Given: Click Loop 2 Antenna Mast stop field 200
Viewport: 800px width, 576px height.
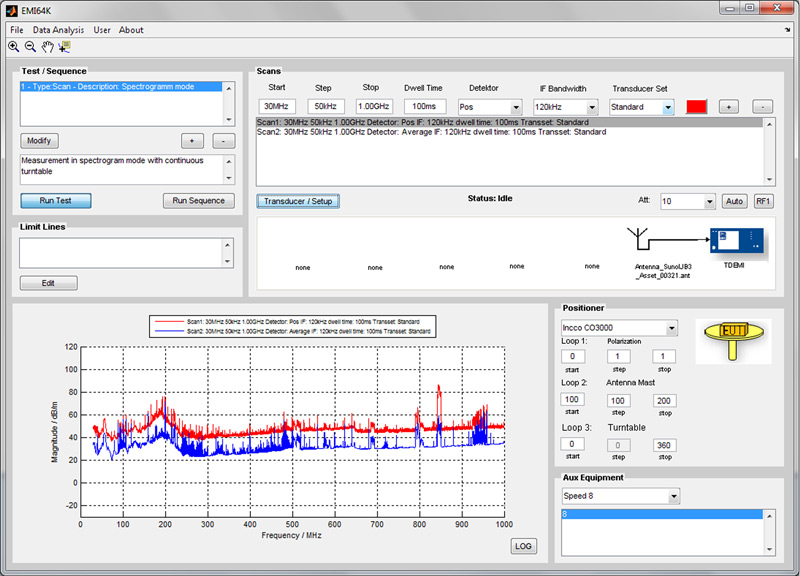Looking at the screenshot, I should (x=664, y=400).
